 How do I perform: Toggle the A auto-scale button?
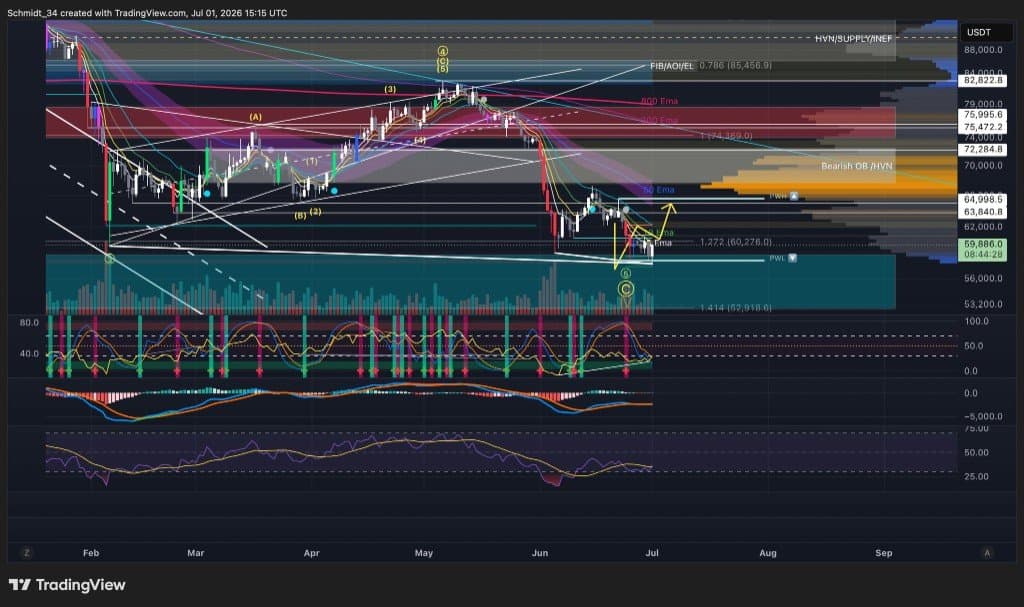[987, 553]
